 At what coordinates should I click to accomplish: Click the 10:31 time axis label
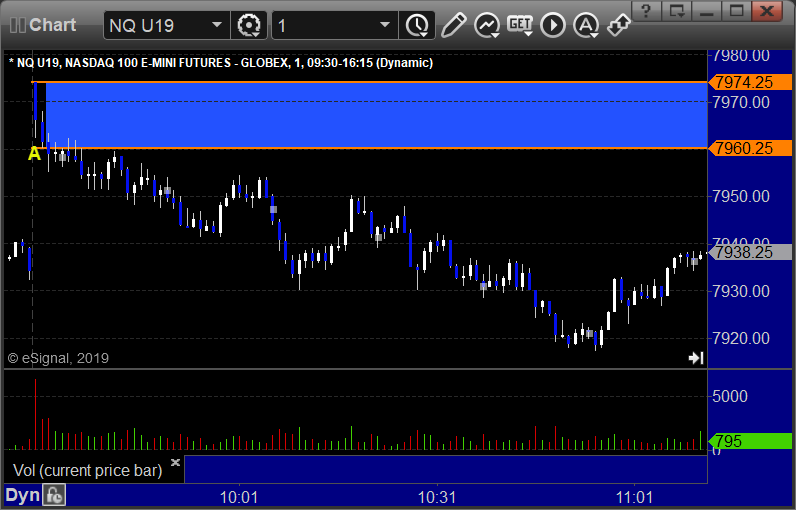[x=437, y=497]
